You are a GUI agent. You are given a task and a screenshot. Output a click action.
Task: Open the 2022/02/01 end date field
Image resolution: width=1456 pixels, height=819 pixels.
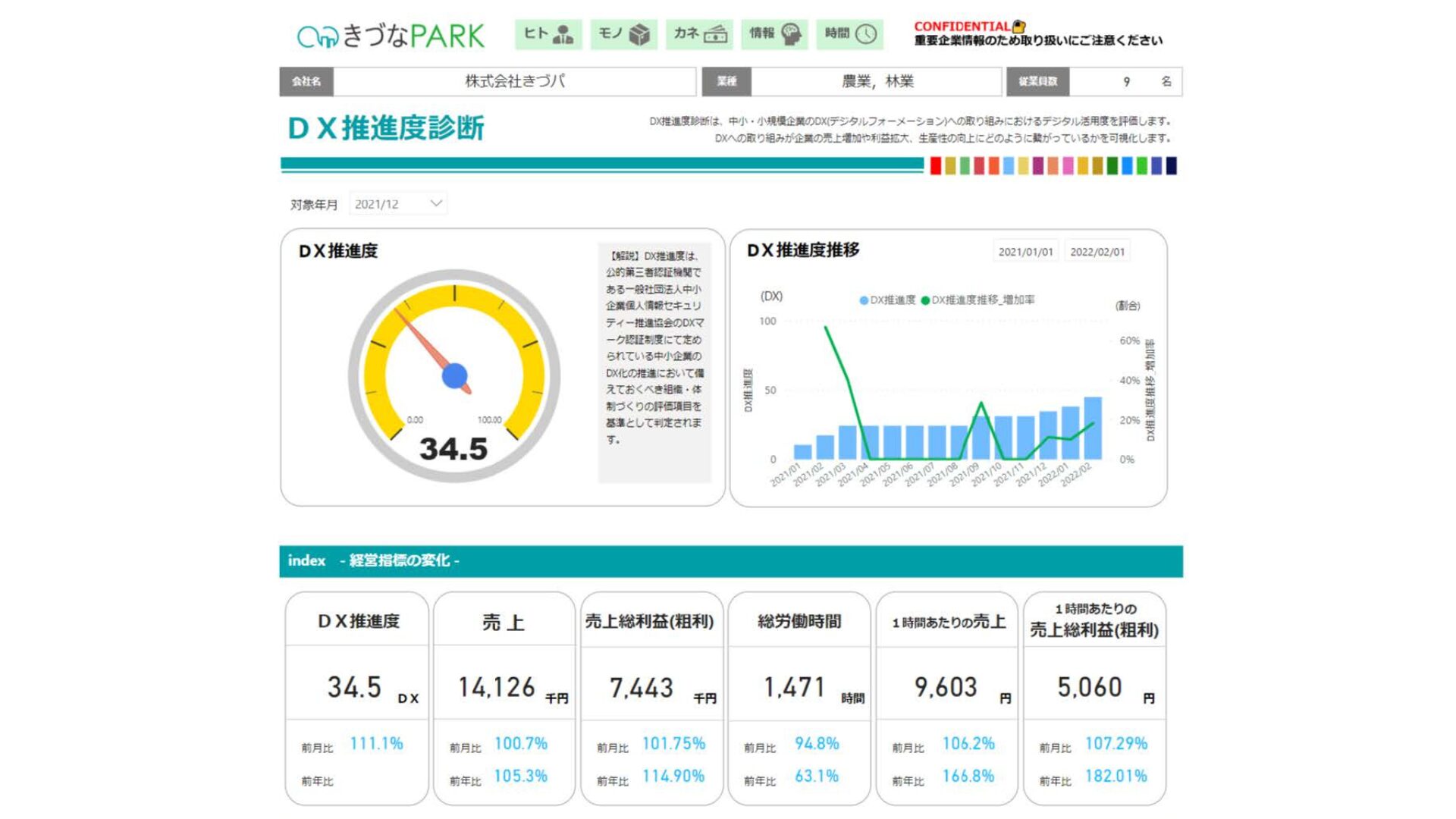point(1097,252)
